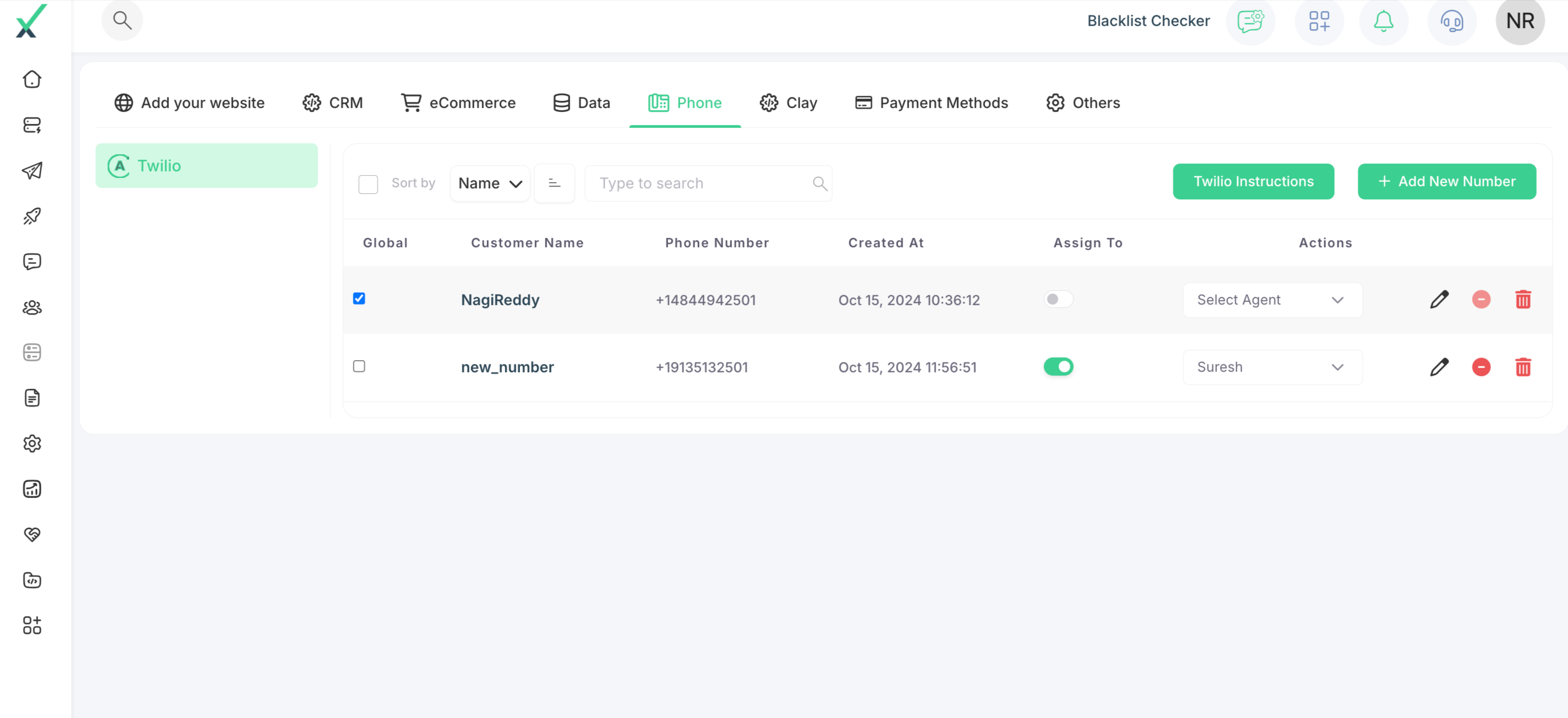Uncheck Global checkbox for NagiReddy
1568x718 pixels.
[x=359, y=298]
